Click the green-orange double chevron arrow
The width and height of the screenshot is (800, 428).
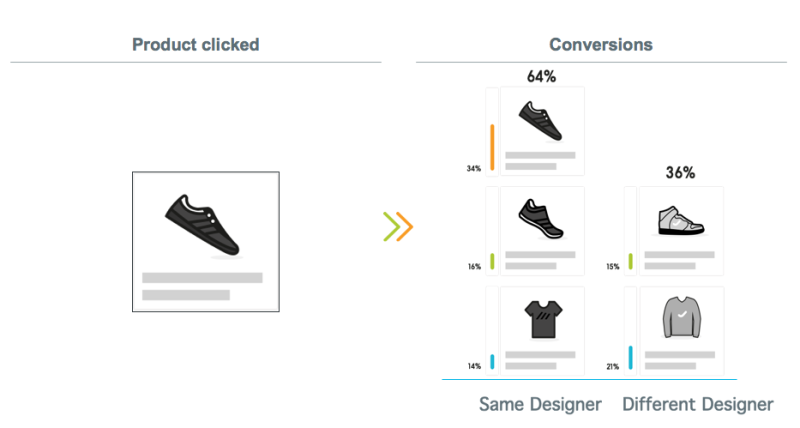point(397,227)
